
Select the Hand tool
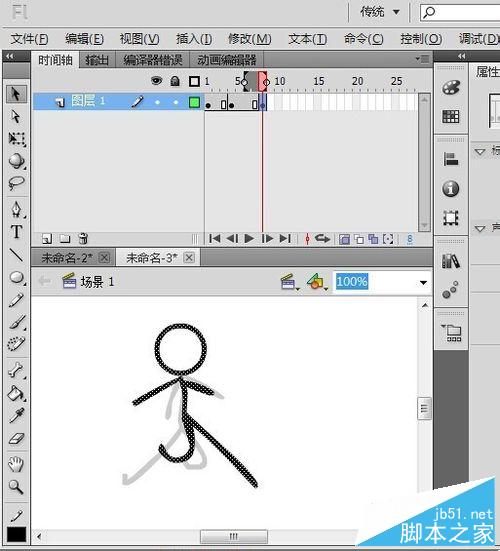[16, 464]
